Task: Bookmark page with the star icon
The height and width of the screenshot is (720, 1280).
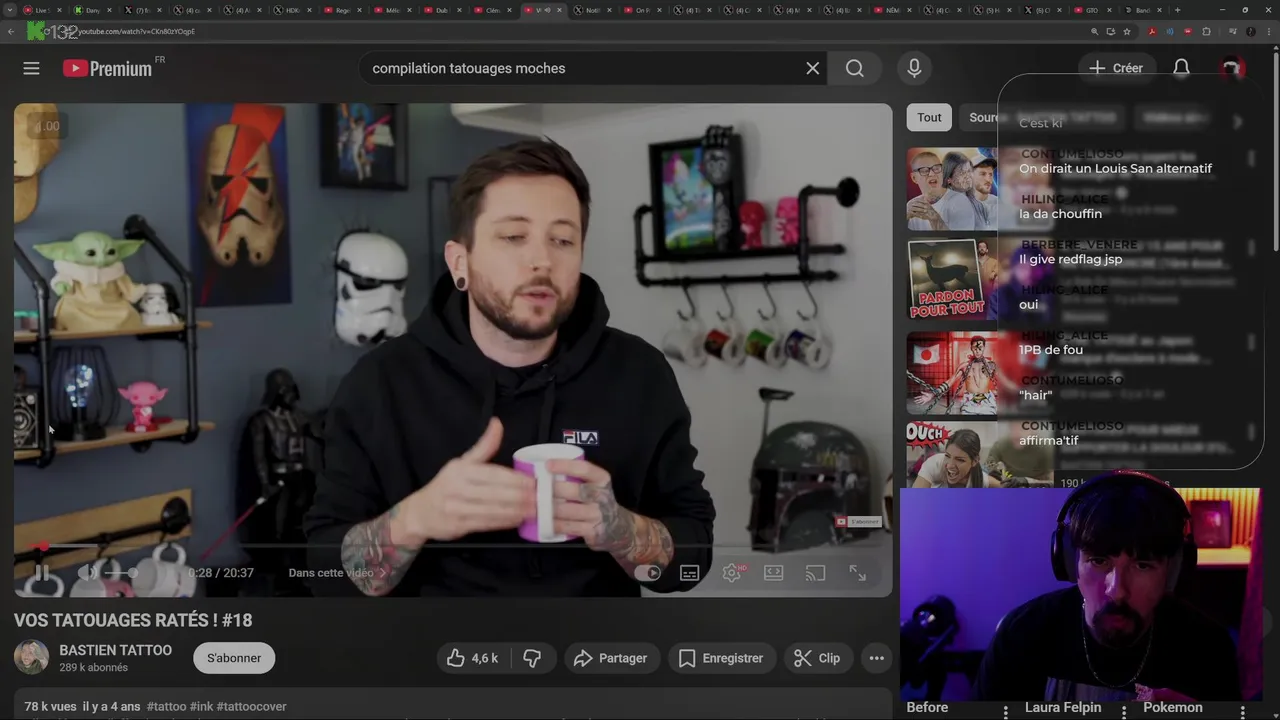Action: (1127, 31)
